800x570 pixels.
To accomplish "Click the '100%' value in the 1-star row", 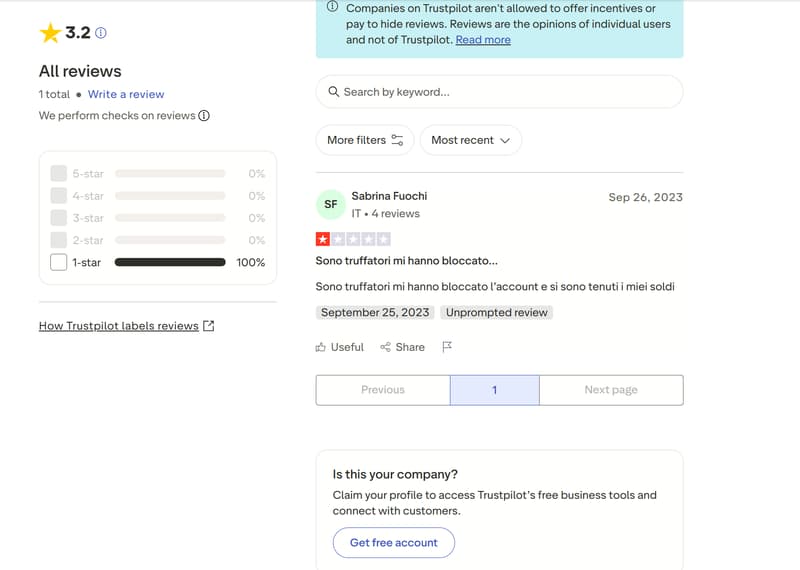I will [251, 262].
